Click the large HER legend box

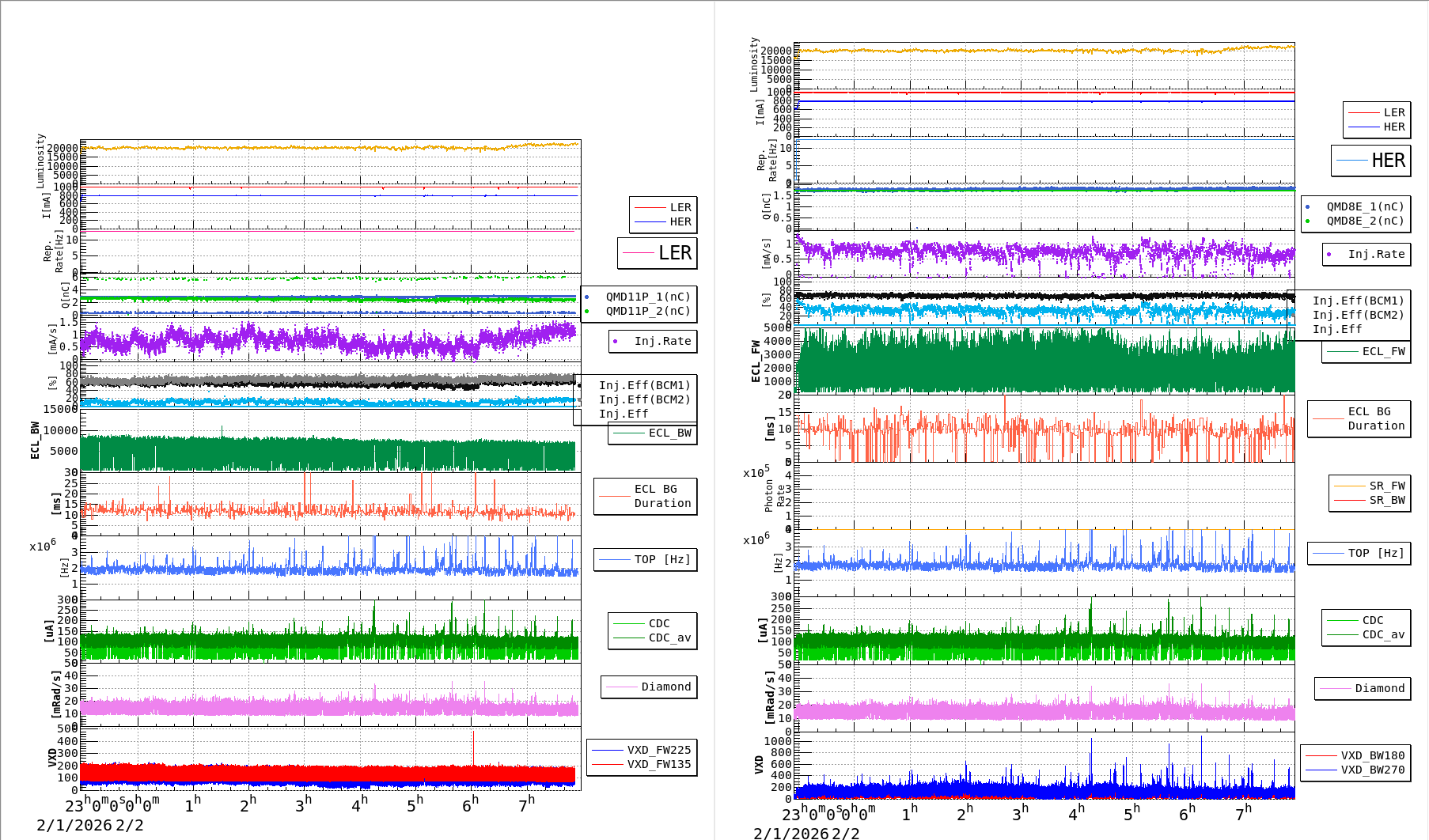(x=1371, y=161)
